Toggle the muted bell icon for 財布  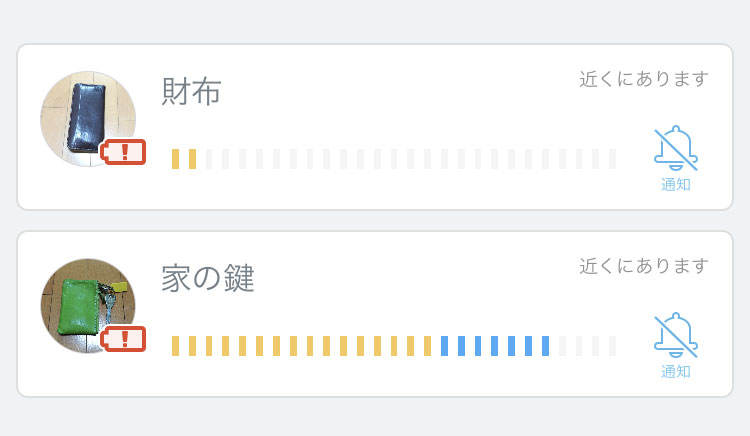coord(676,148)
